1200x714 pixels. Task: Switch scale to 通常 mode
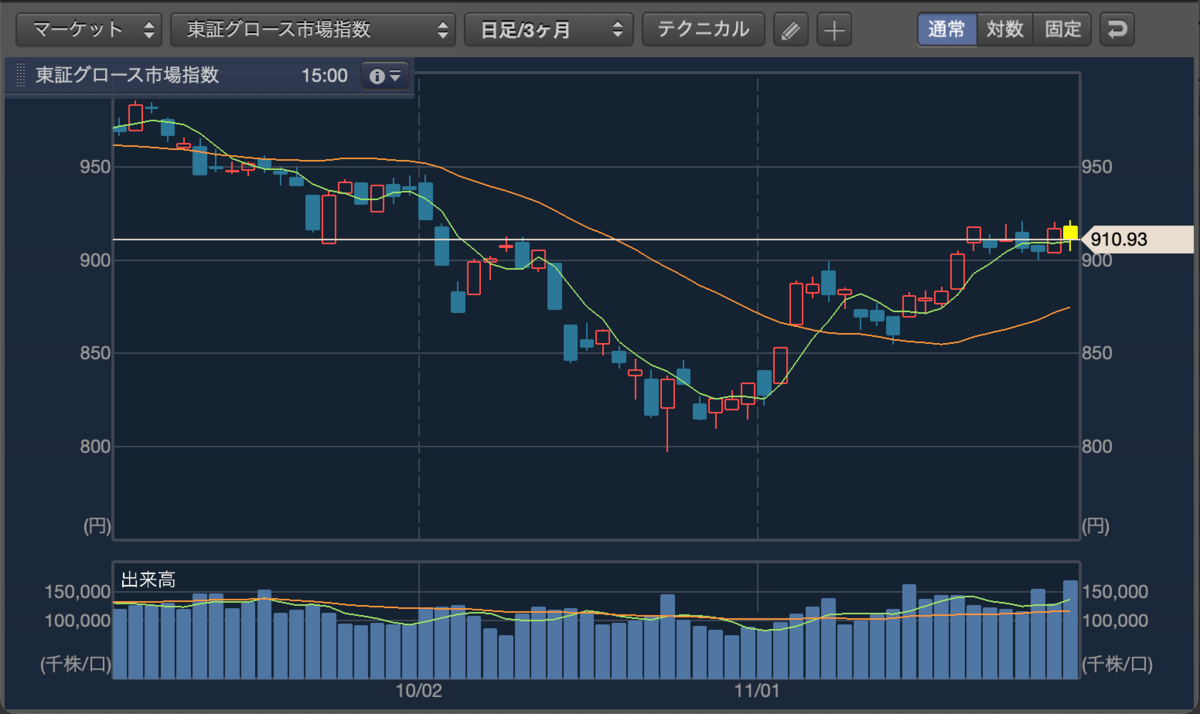(946, 29)
